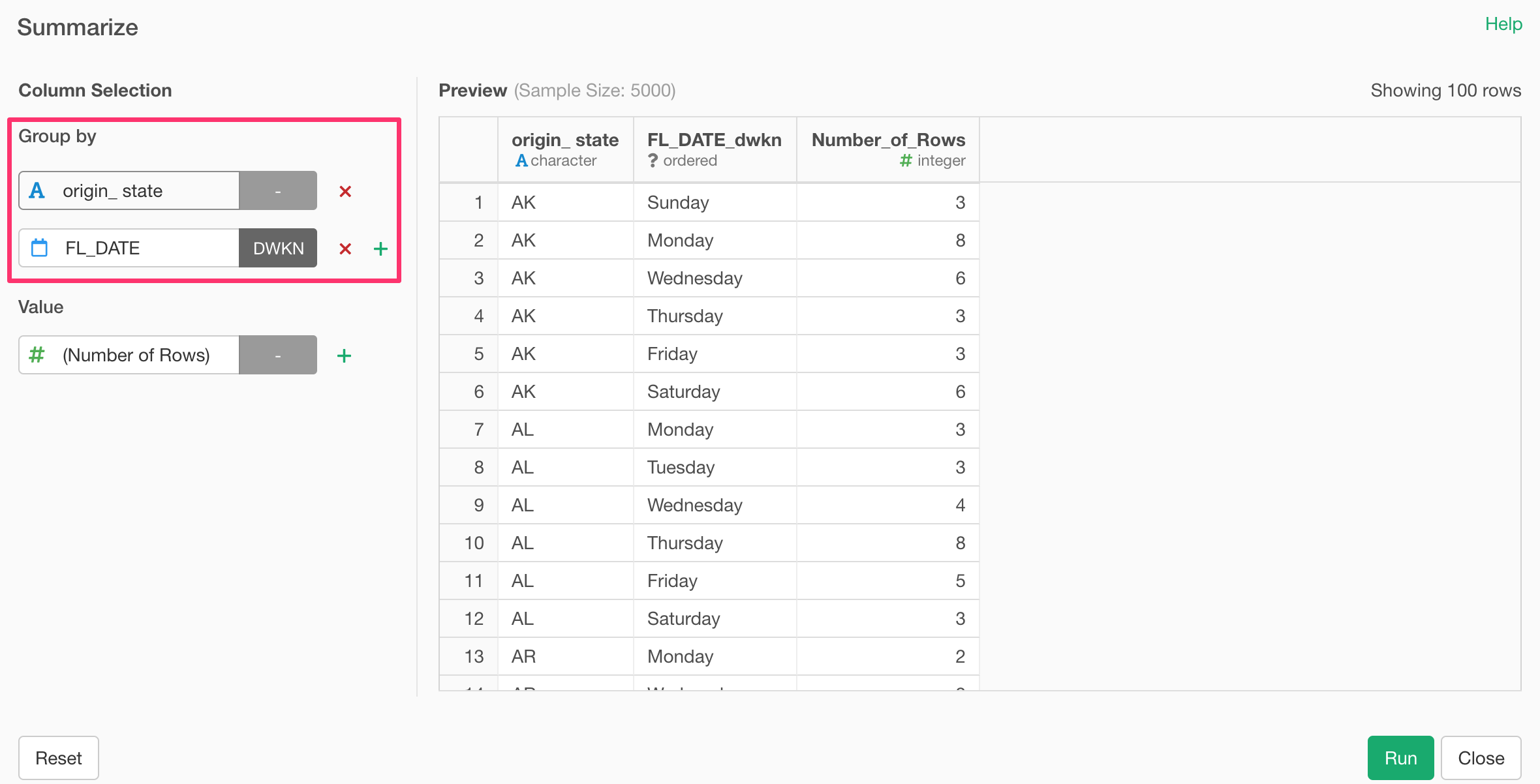Close the Summarize dialog
Image resolution: width=1540 pixels, height=784 pixels.
click(1481, 758)
